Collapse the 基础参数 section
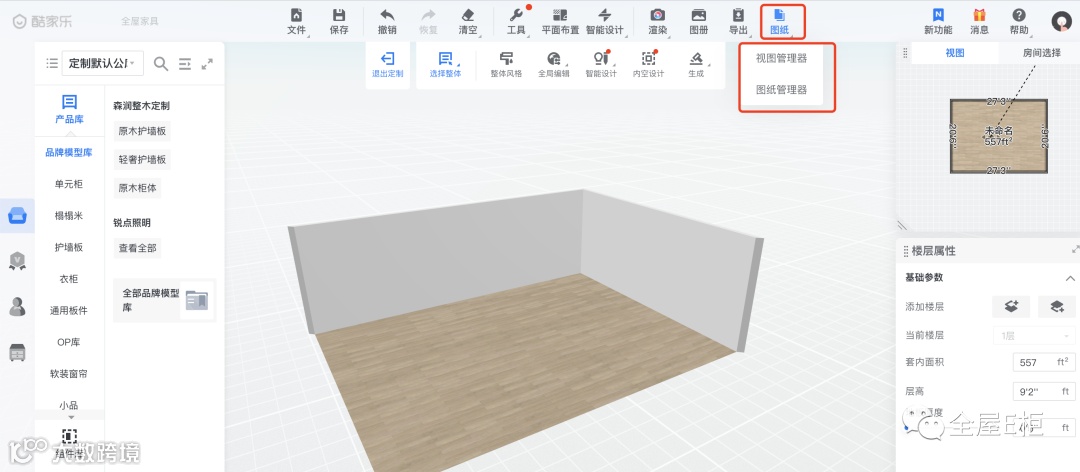The width and height of the screenshot is (1080, 472). coord(1070,278)
